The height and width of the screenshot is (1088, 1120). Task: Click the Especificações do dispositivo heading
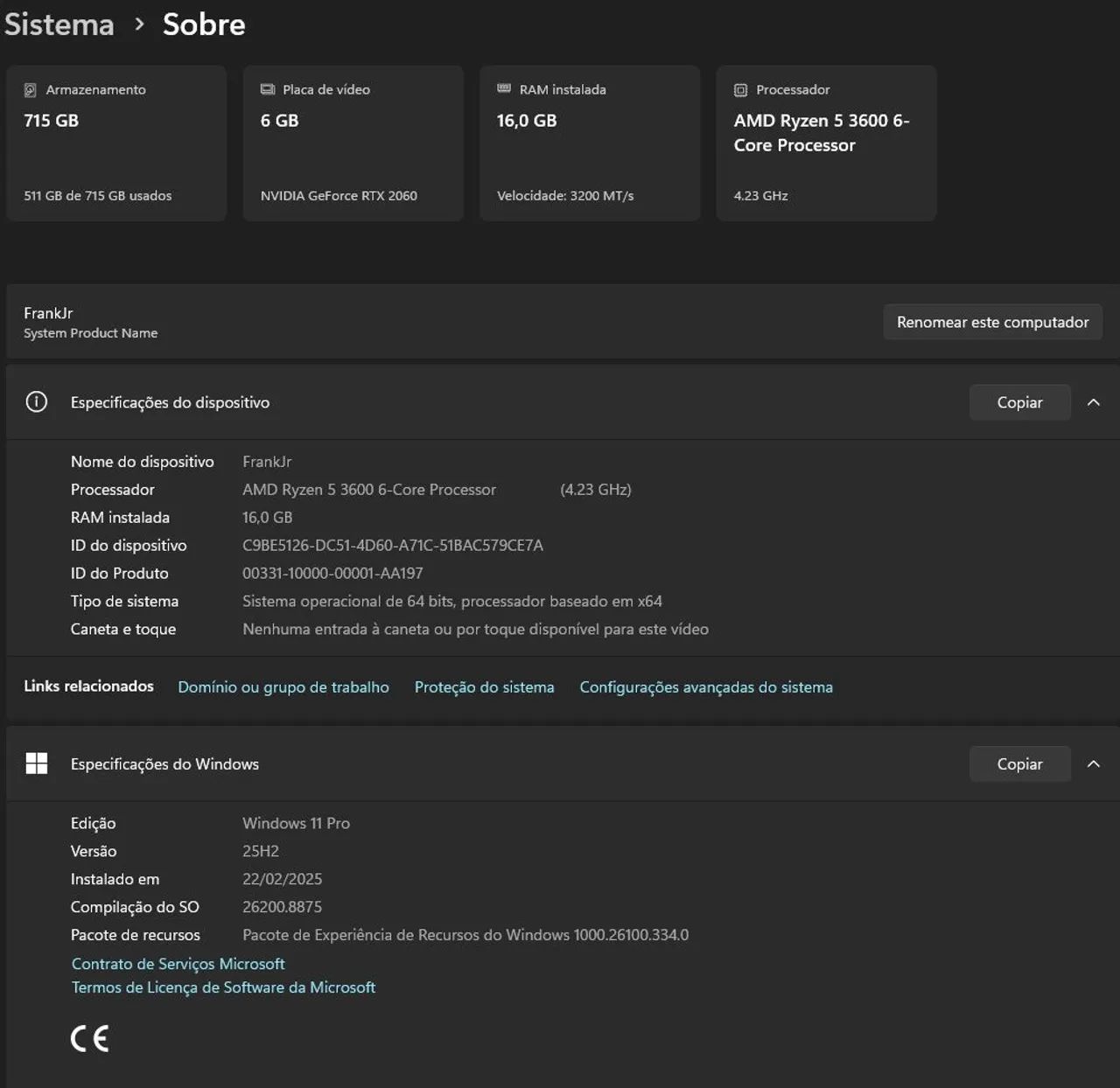171,402
